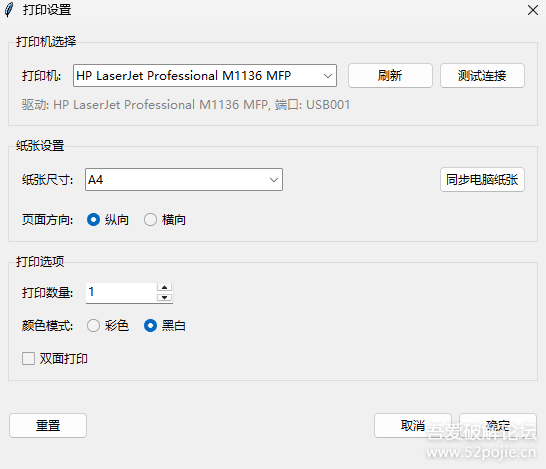This screenshot has width=546, height=469.
Task: Click the 测试连接 test connection button
Action: 482,76
